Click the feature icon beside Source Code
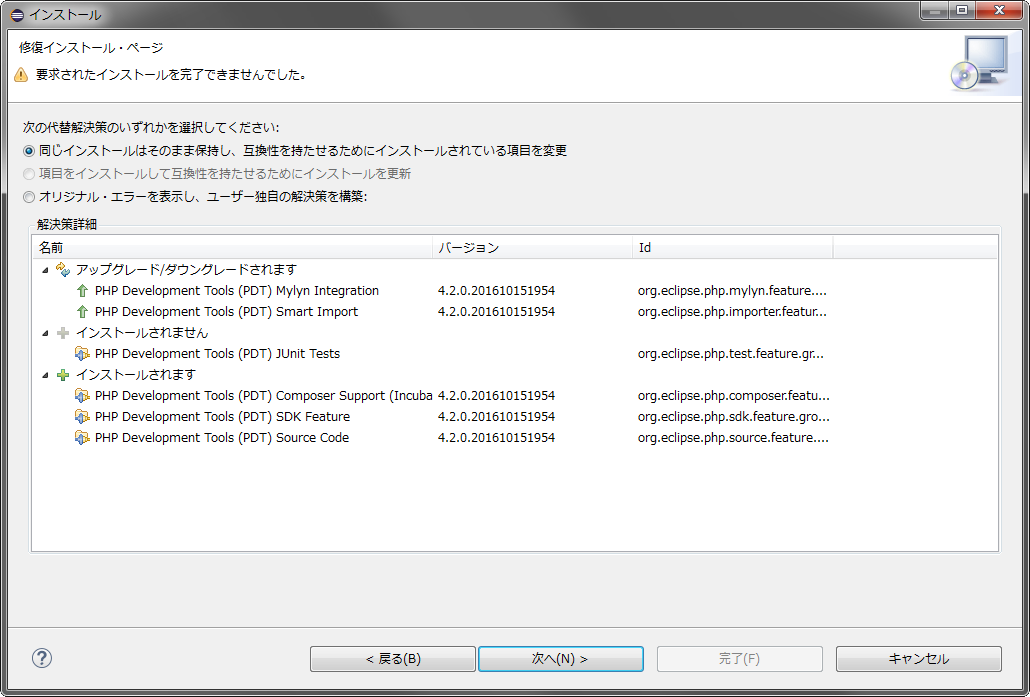This screenshot has height=697, width=1030. (82, 438)
